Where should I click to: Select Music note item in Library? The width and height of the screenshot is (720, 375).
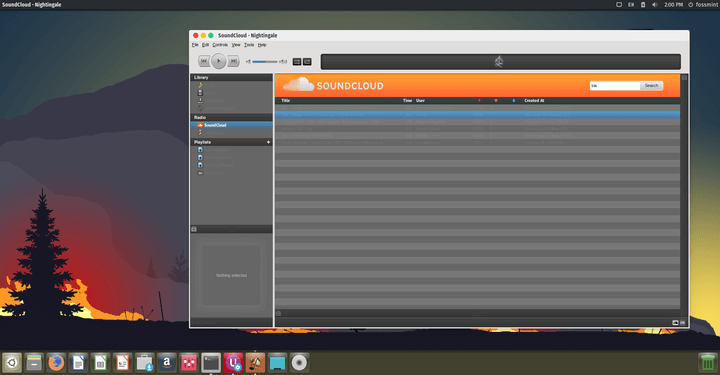(231, 85)
